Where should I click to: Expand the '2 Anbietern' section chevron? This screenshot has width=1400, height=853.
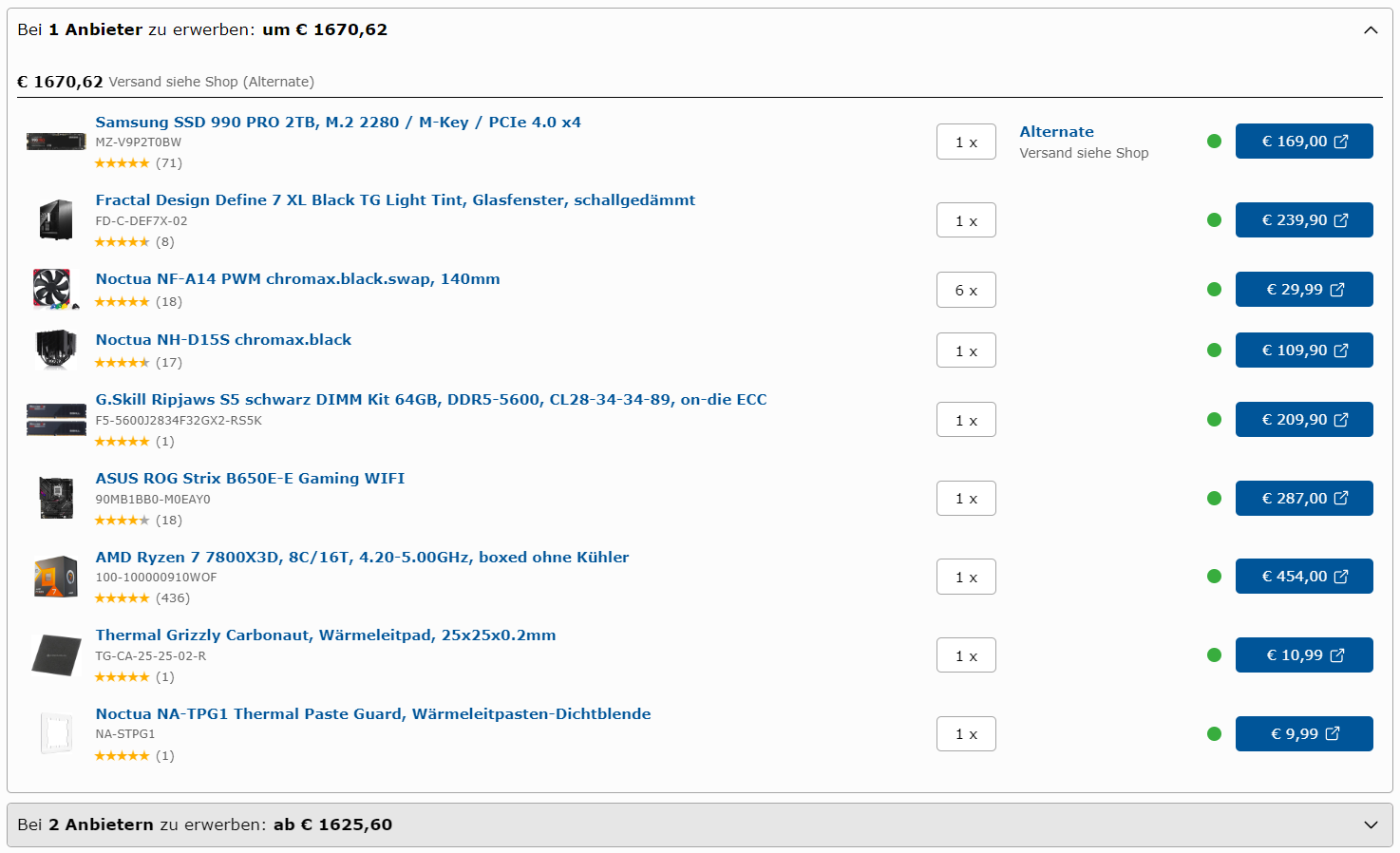tap(1371, 825)
